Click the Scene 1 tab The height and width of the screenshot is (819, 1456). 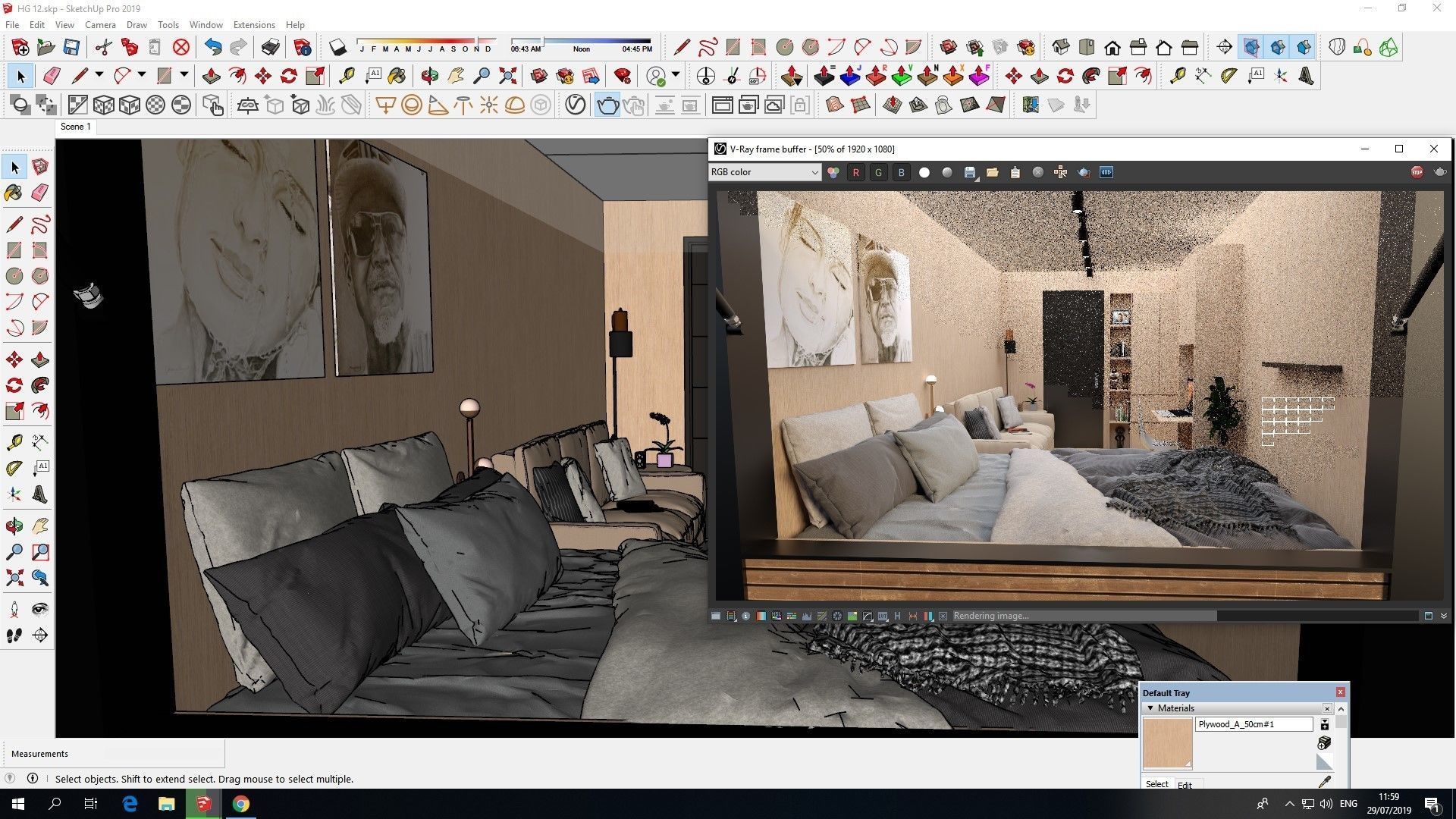pos(75,127)
